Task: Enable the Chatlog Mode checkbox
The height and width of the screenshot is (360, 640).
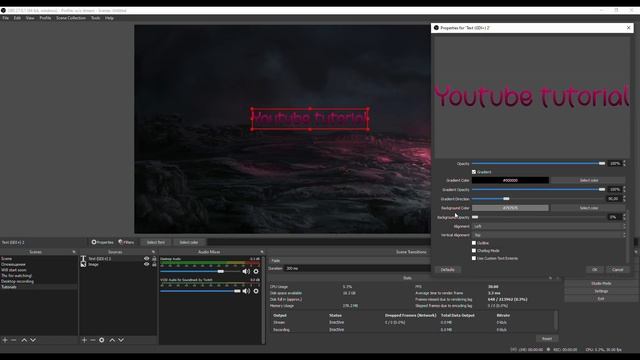Action: [474, 251]
